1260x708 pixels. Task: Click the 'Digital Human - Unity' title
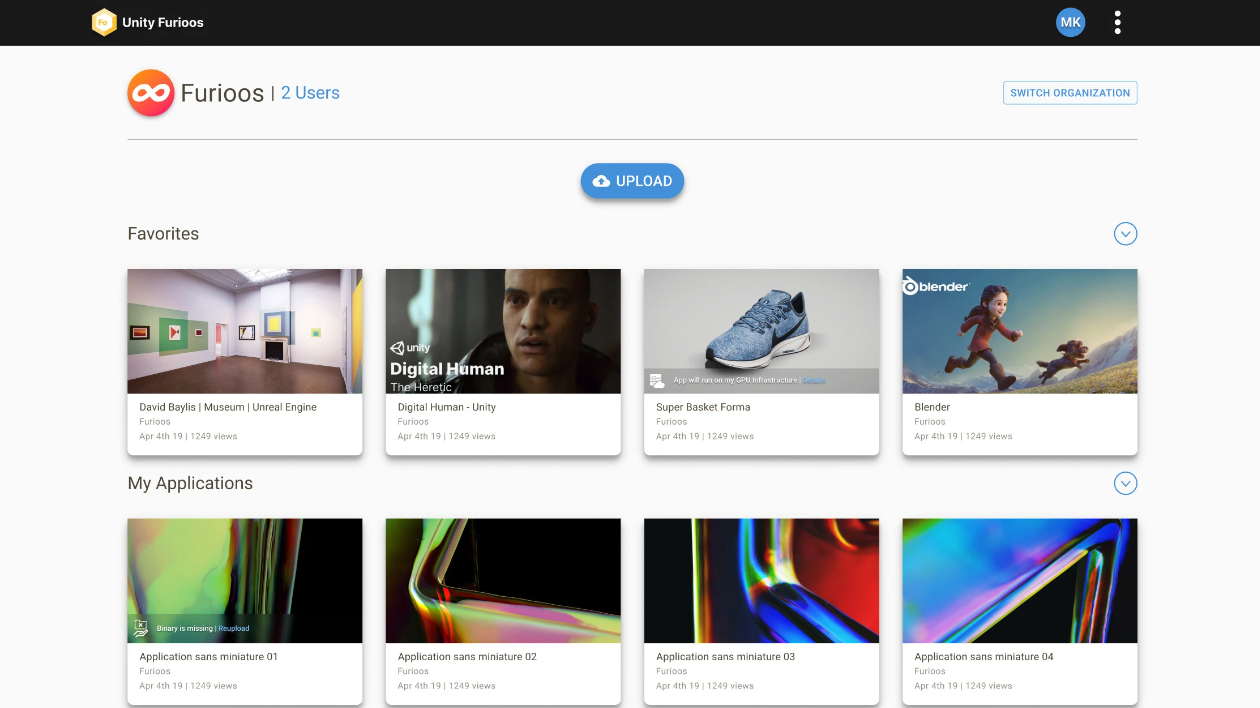point(447,407)
